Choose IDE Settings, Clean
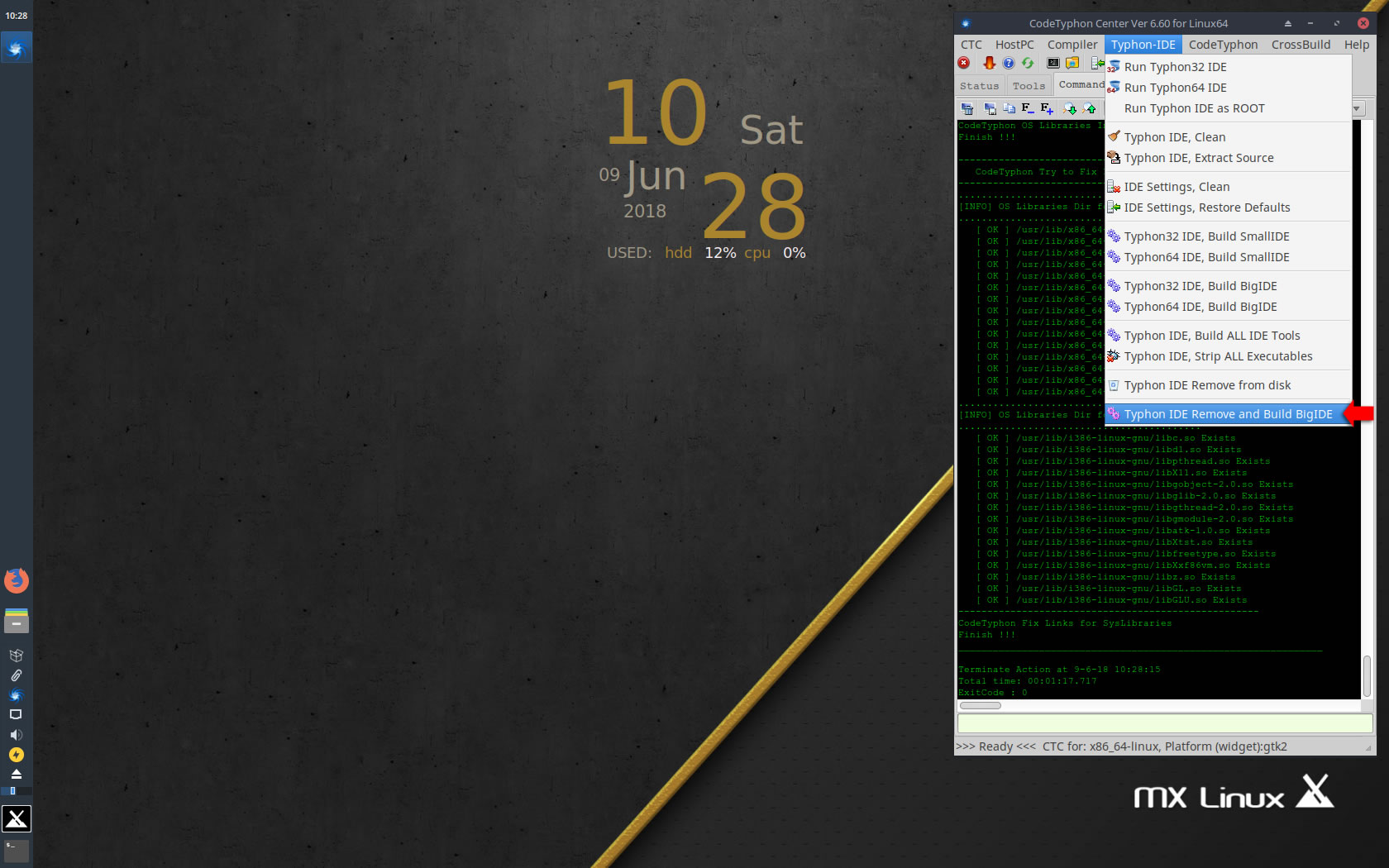Viewport: 1389px width, 868px height. click(1228, 187)
